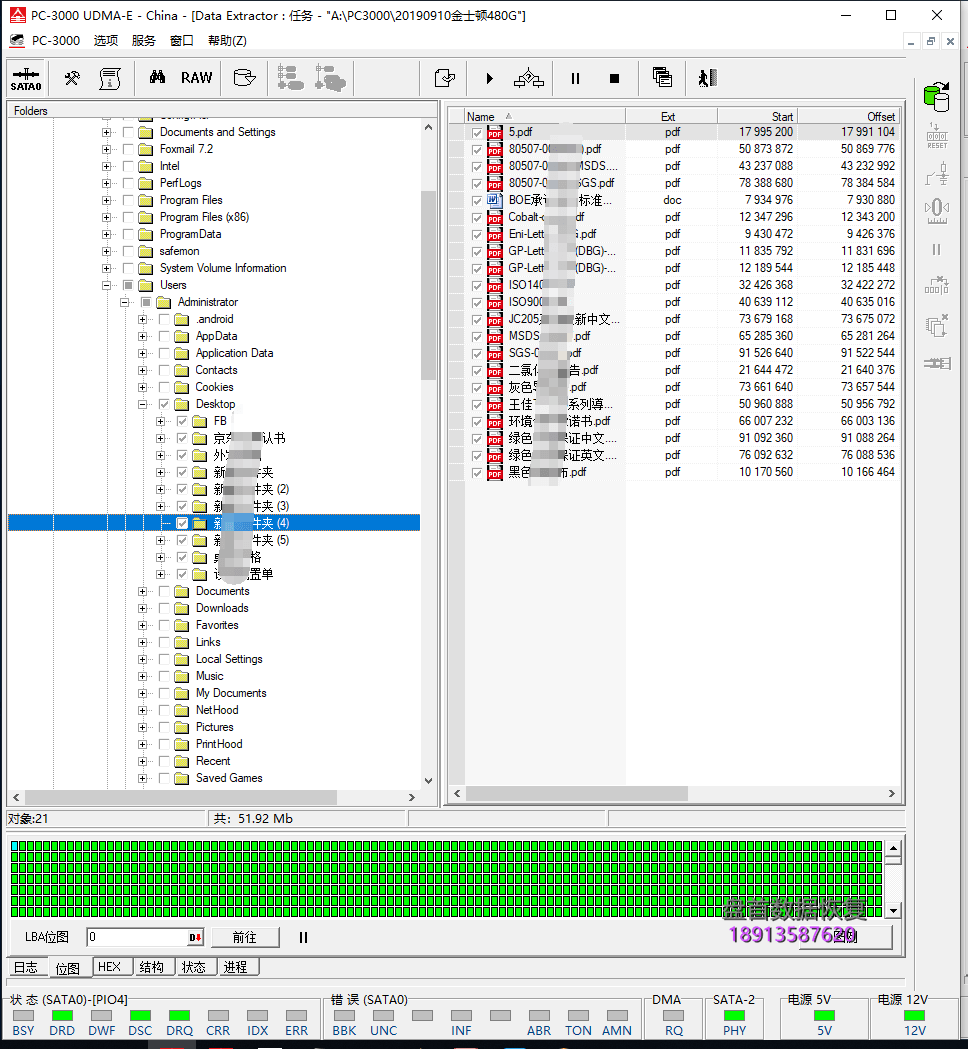Switch to the 日志 tab

pos(26,967)
